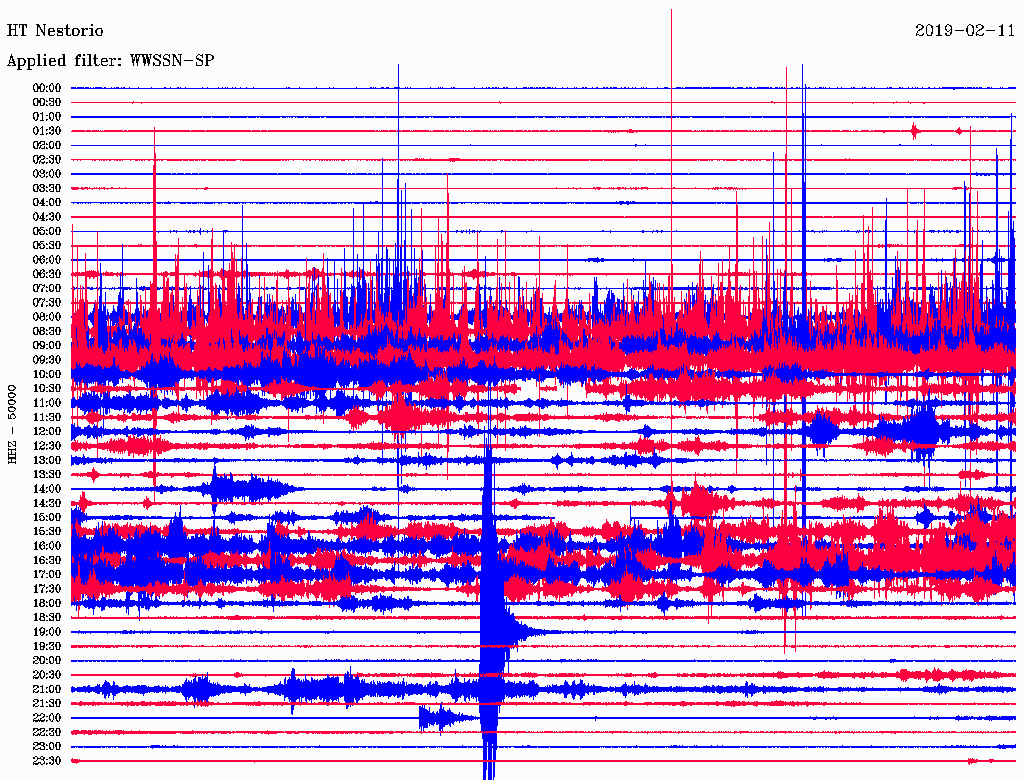This screenshot has width=1024, height=780.
Task: Click the 05:00 time label
Action: [47, 231]
